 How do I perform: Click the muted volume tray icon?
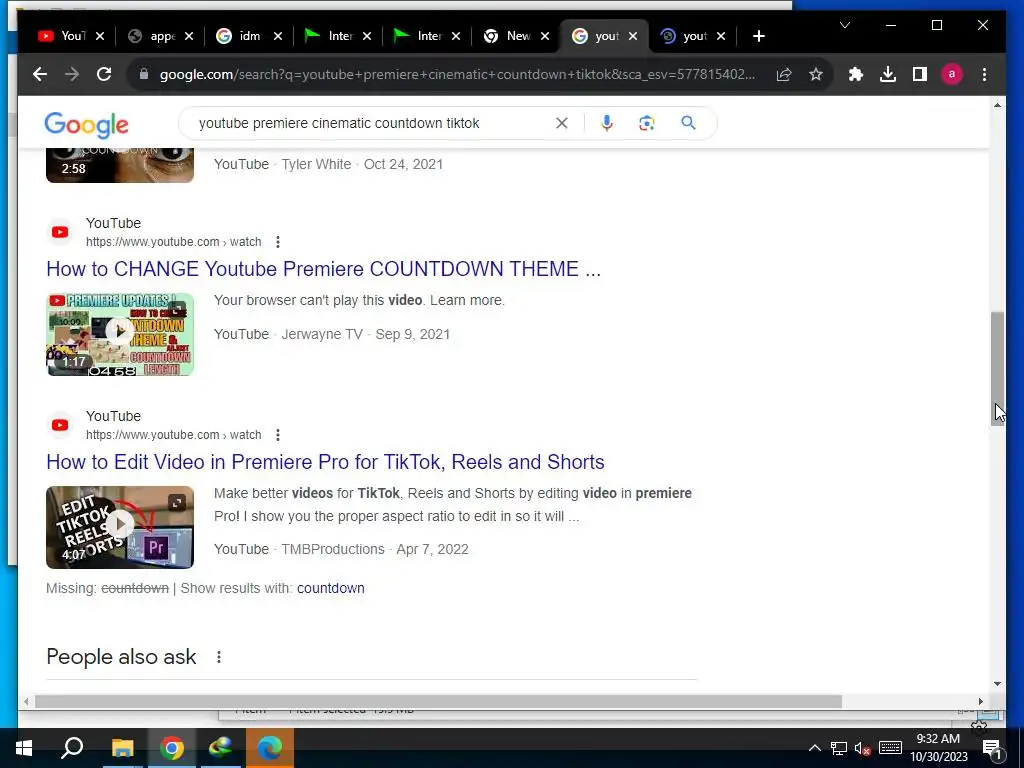(x=862, y=748)
